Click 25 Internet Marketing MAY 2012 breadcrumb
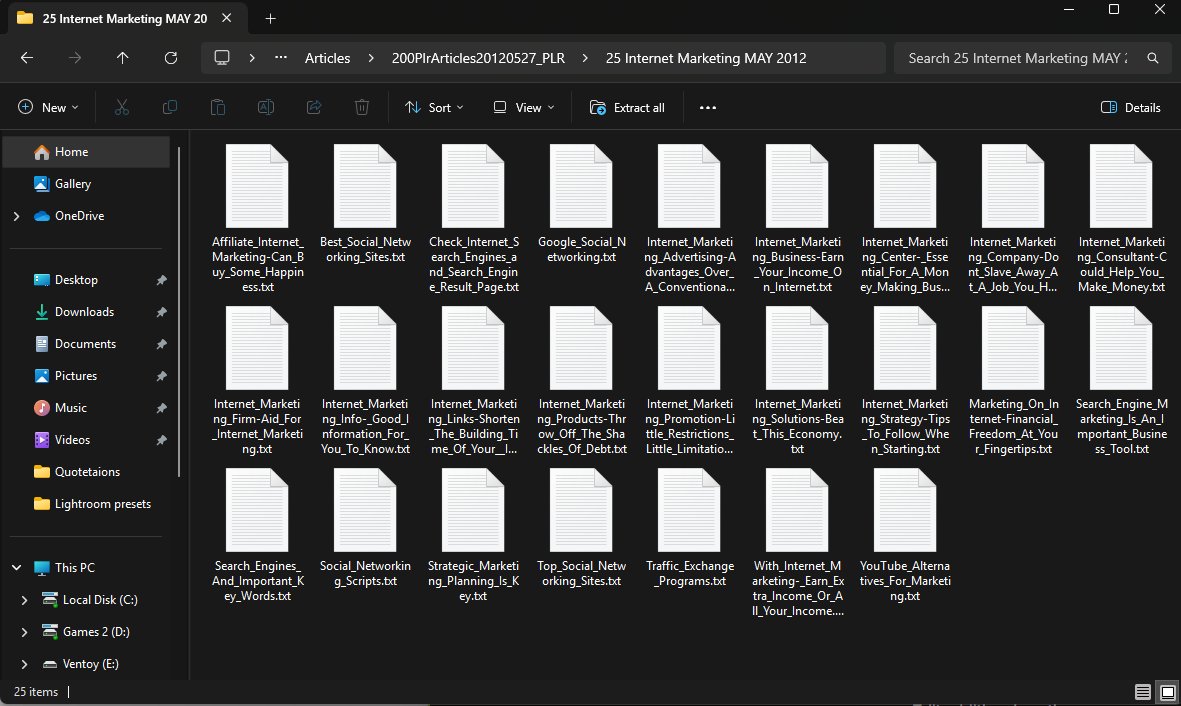Screen dimensions: 1181x706 pos(706,58)
